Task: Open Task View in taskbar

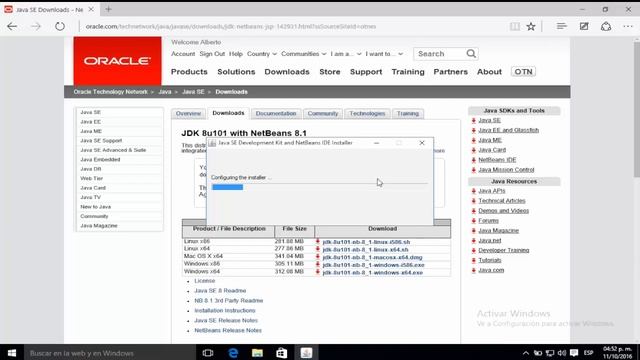Action: coord(208,353)
